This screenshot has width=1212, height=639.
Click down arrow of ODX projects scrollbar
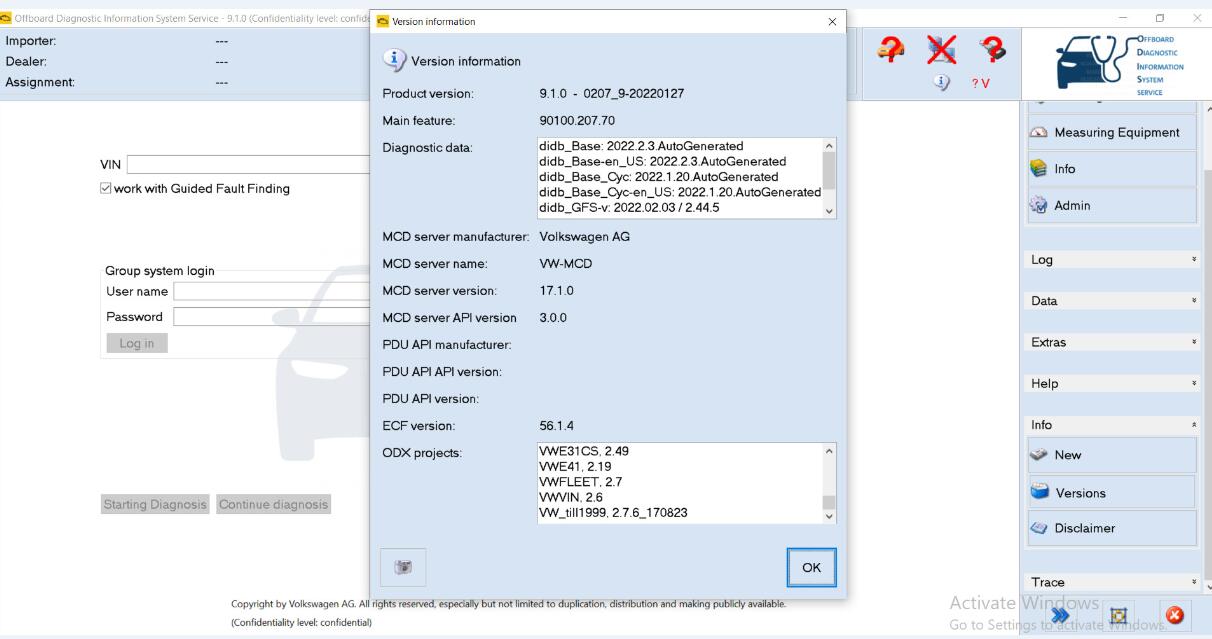(x=828, y=516)
